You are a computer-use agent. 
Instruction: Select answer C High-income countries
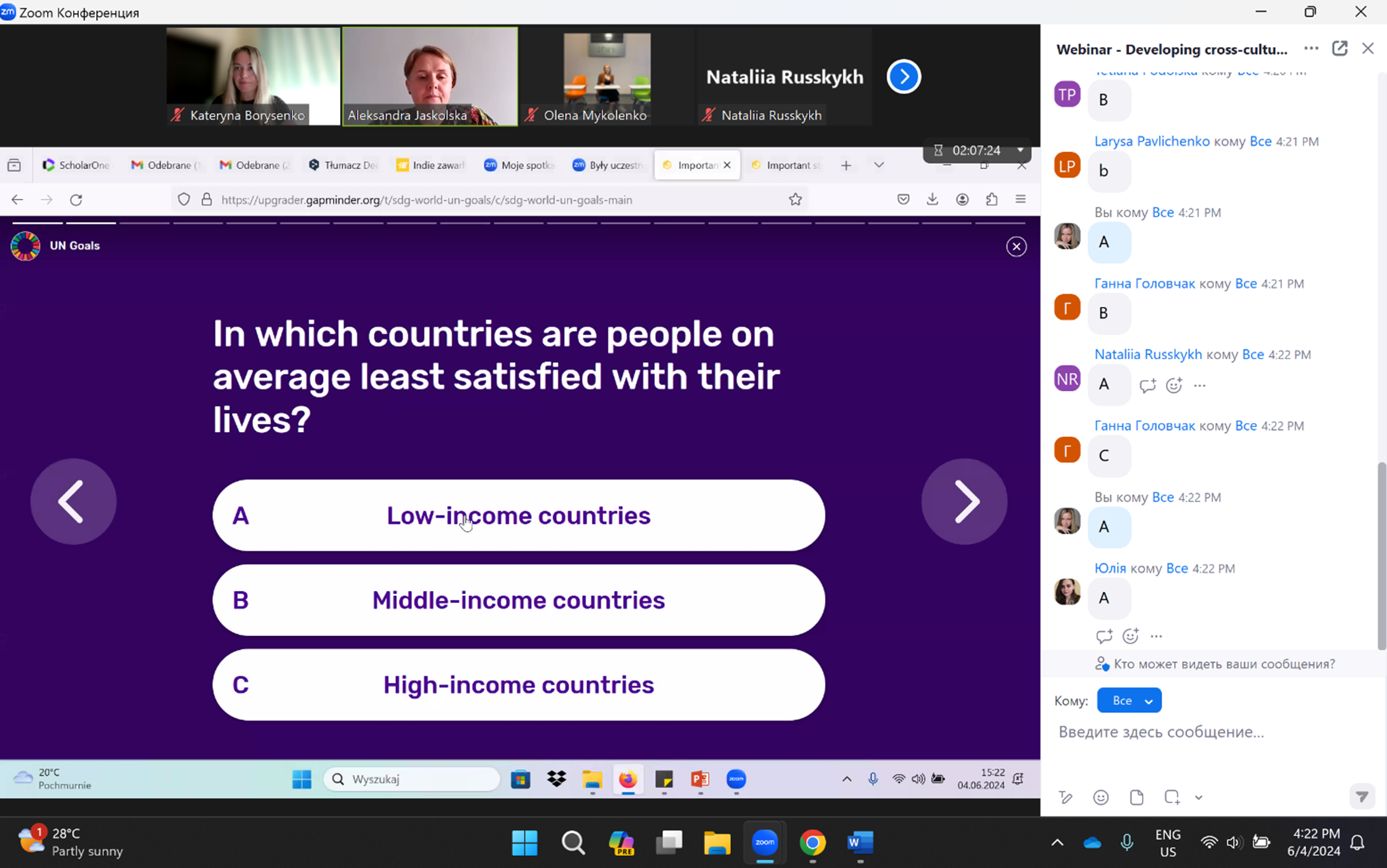(x=518, y=685)
